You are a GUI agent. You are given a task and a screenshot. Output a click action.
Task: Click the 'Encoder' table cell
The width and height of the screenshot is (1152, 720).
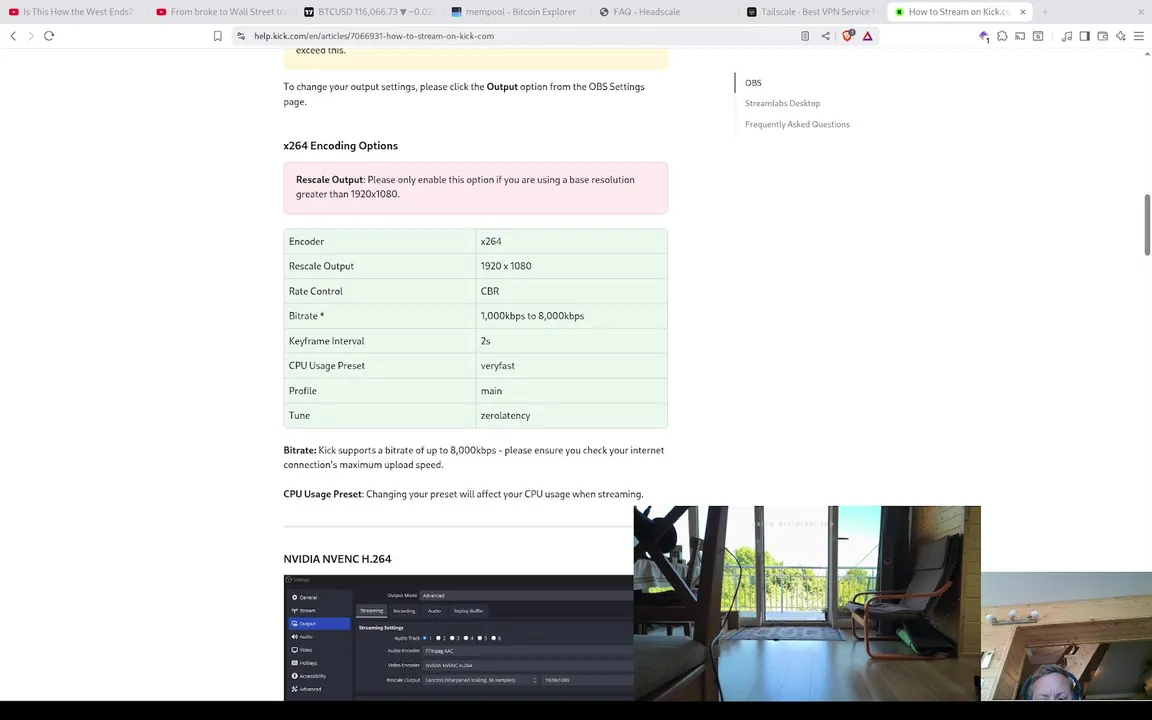pyautogui.click(x=379, y=242)
